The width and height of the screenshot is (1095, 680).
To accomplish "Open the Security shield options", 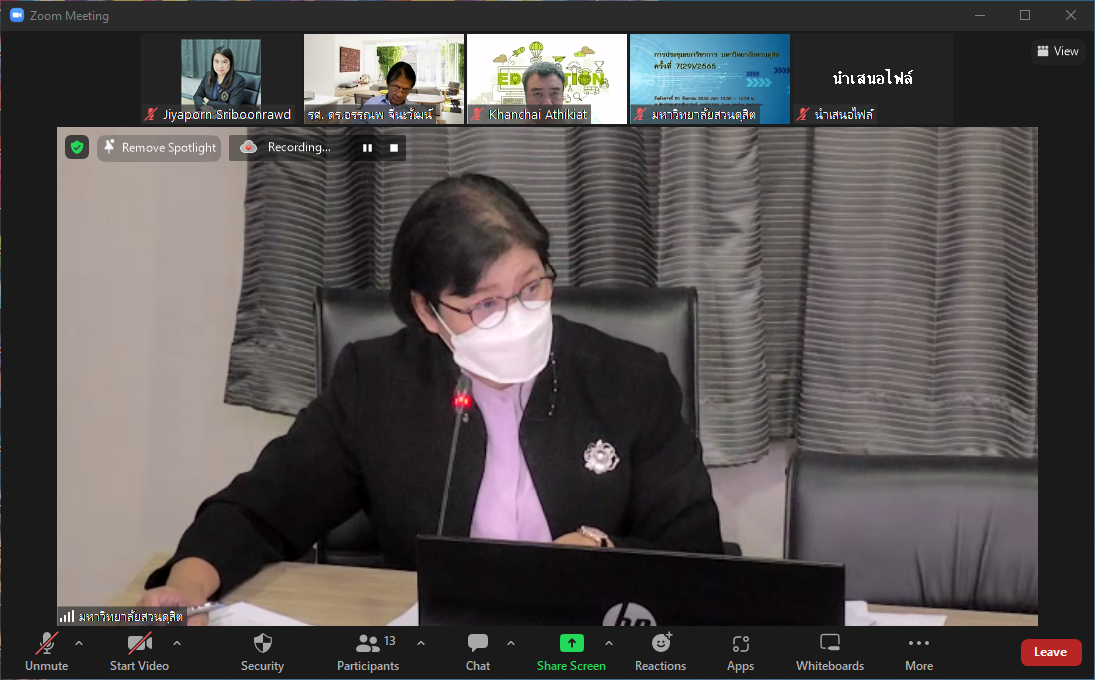I will coord(262,651).
